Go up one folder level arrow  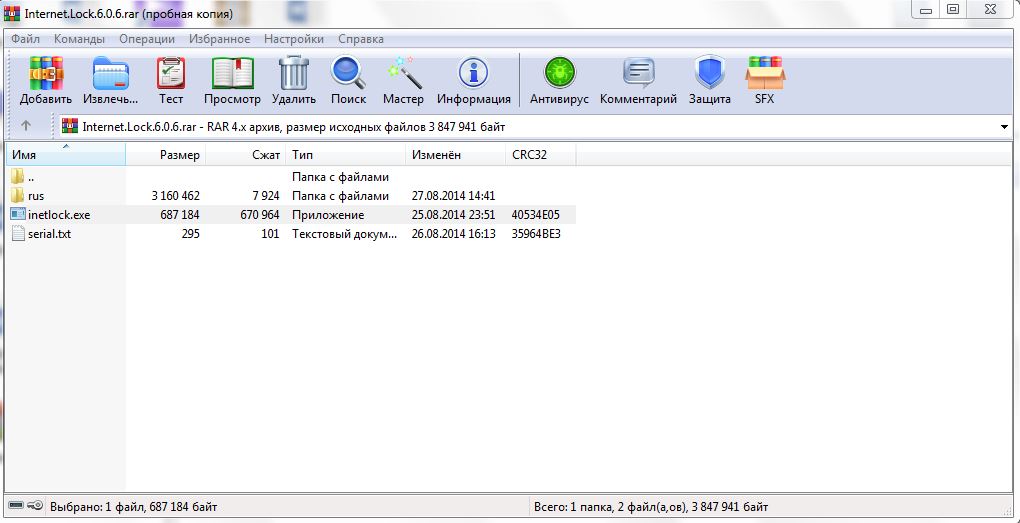point(26,127)
